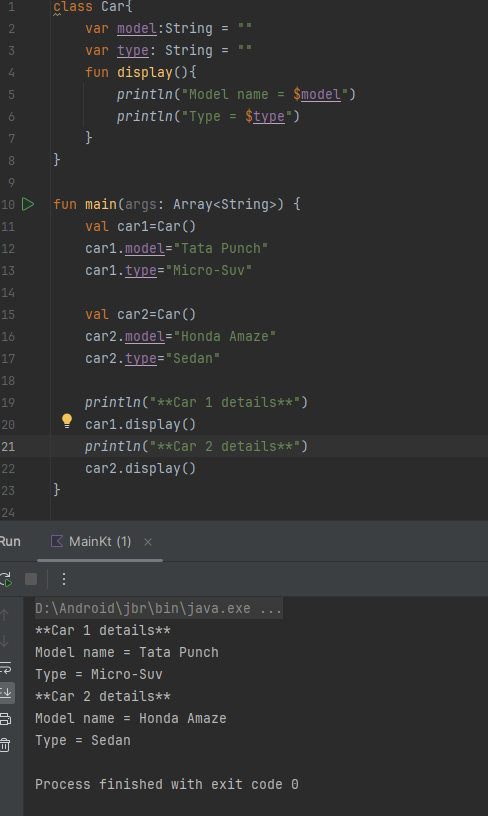Clear console with the trash icon
Image resolution: width=488 pixels, height=816 pixels.
pyautogui.click(x=5, y=745)
